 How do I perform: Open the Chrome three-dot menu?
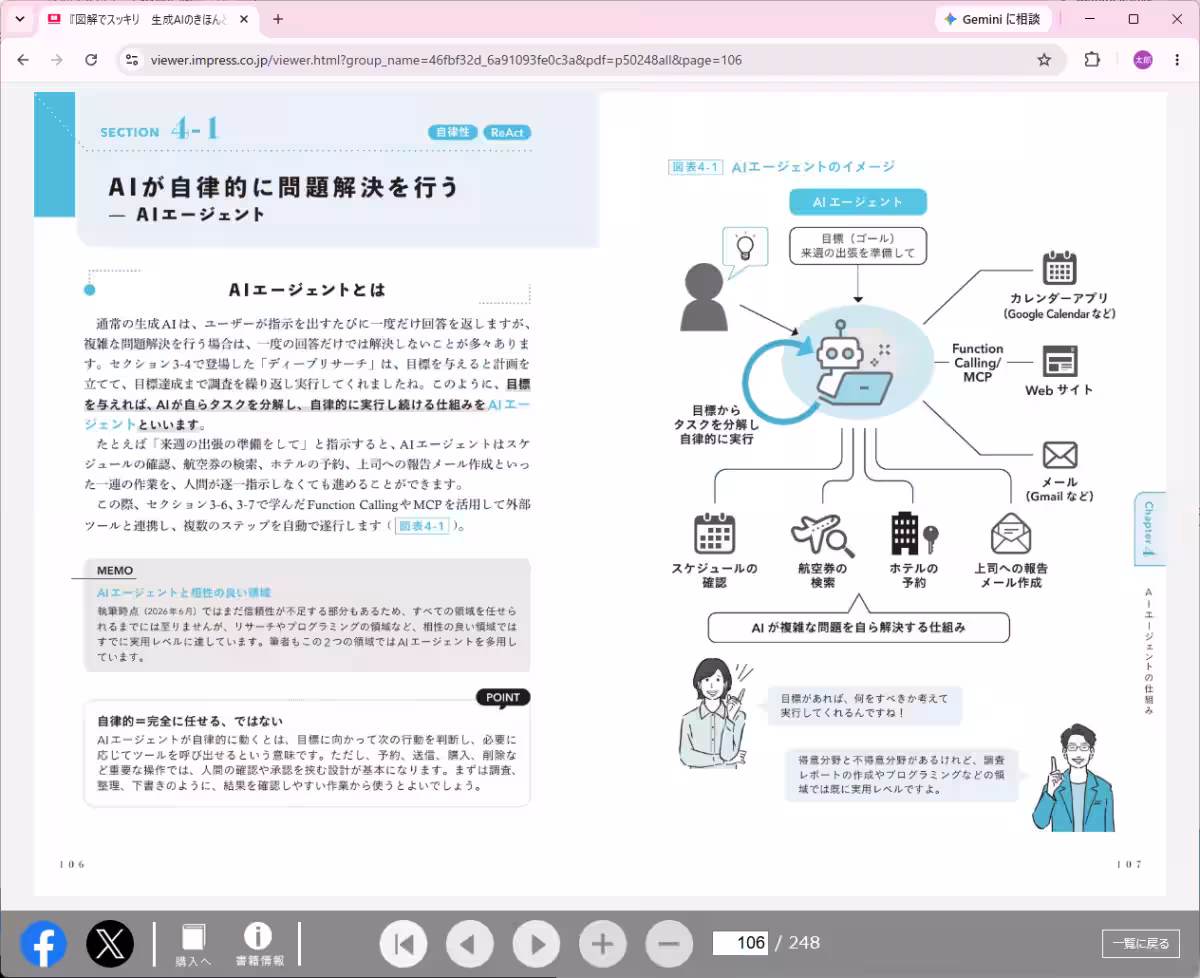pyautogui.click(x=1176, y=60)
